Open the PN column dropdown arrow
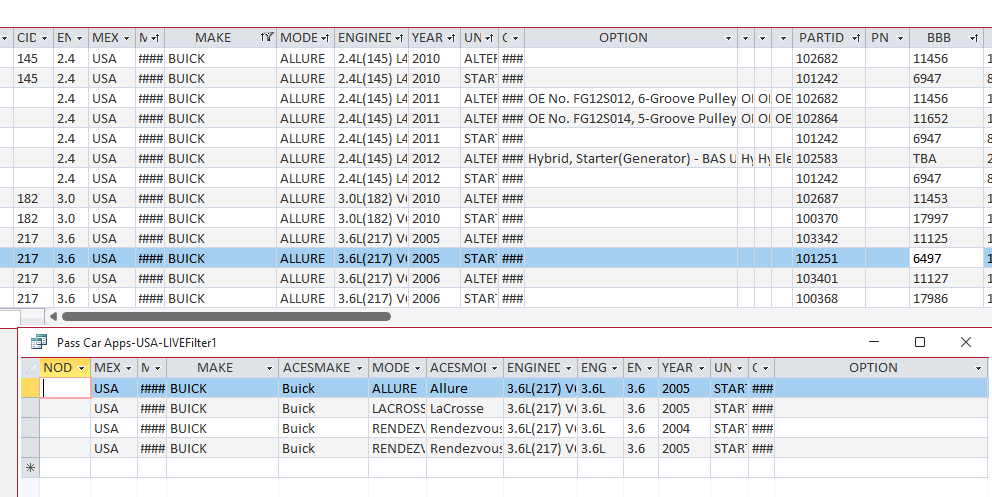Viewport: 992px width, 497px height. pos(900,38)
